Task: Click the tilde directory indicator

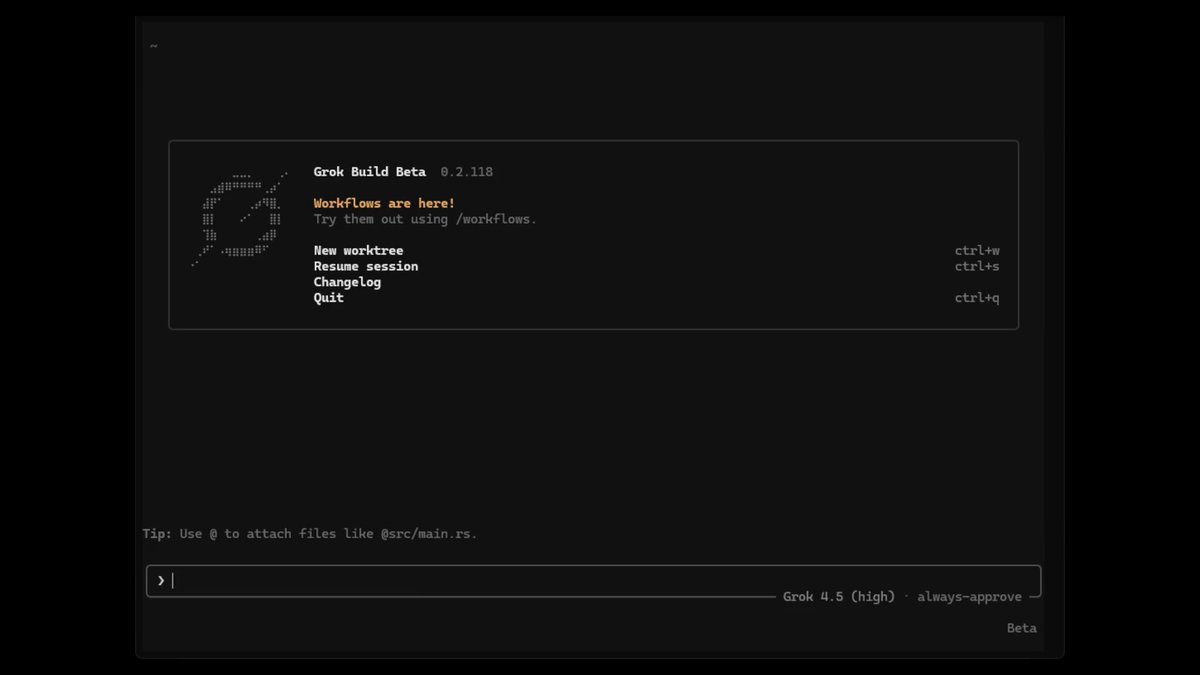Action: (x=154, y=45)
